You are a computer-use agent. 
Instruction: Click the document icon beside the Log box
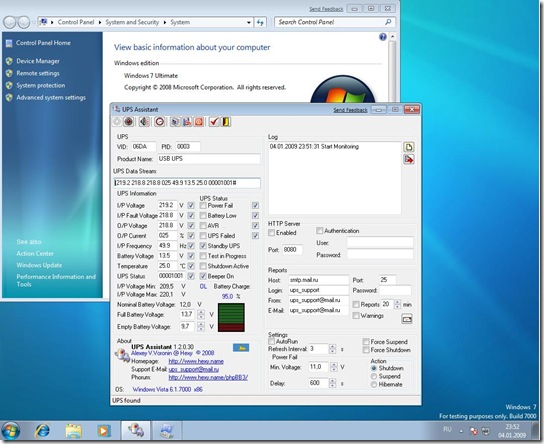tap(409, 147)
